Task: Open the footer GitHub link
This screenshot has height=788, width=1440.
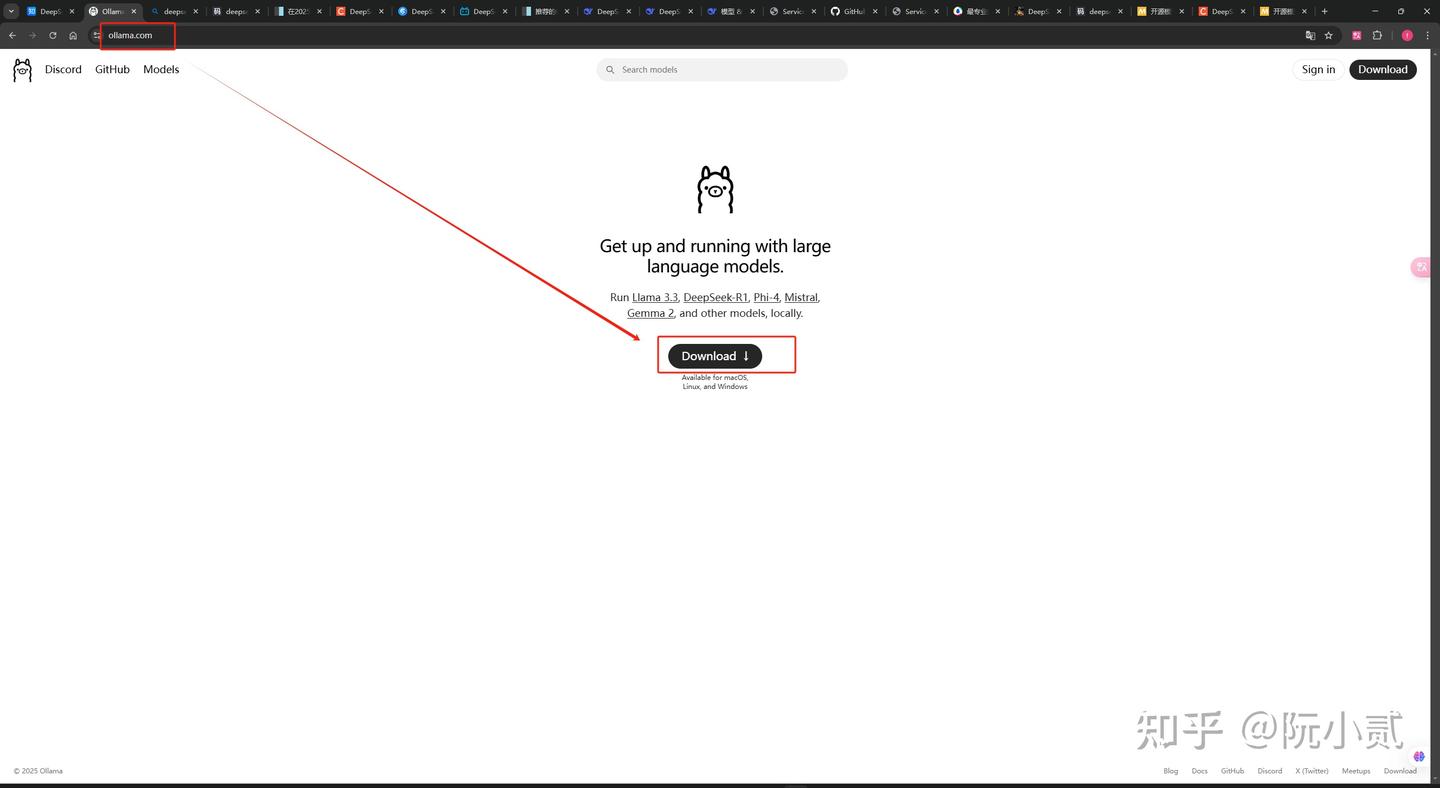Action: pos(1233,771)
